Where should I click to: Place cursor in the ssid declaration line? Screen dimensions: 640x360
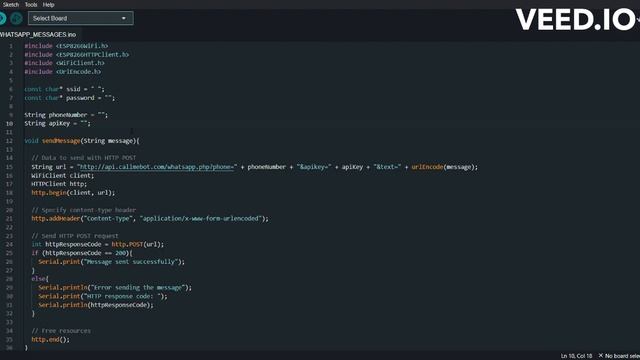pyautogui.click(x=64, y=89)
